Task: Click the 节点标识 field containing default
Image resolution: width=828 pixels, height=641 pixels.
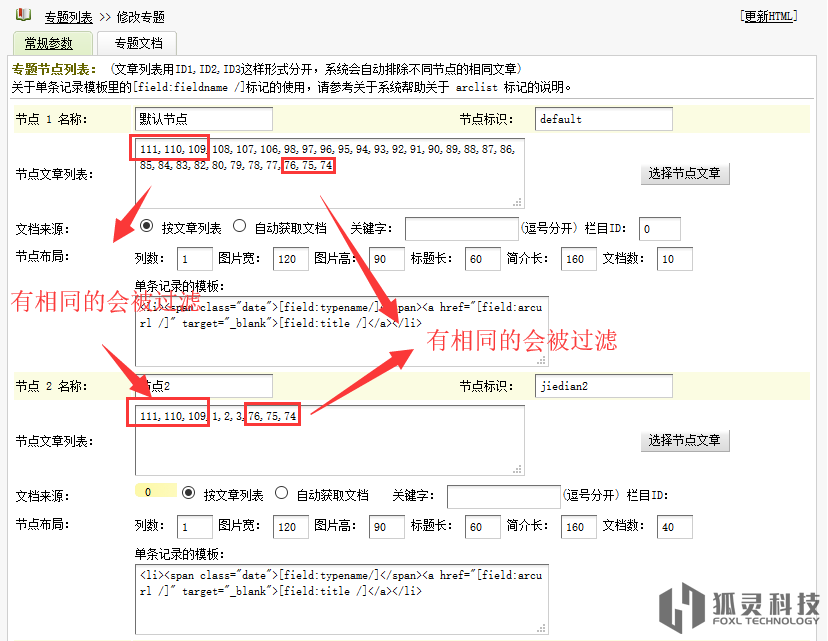Action: [x=603, y=119]
